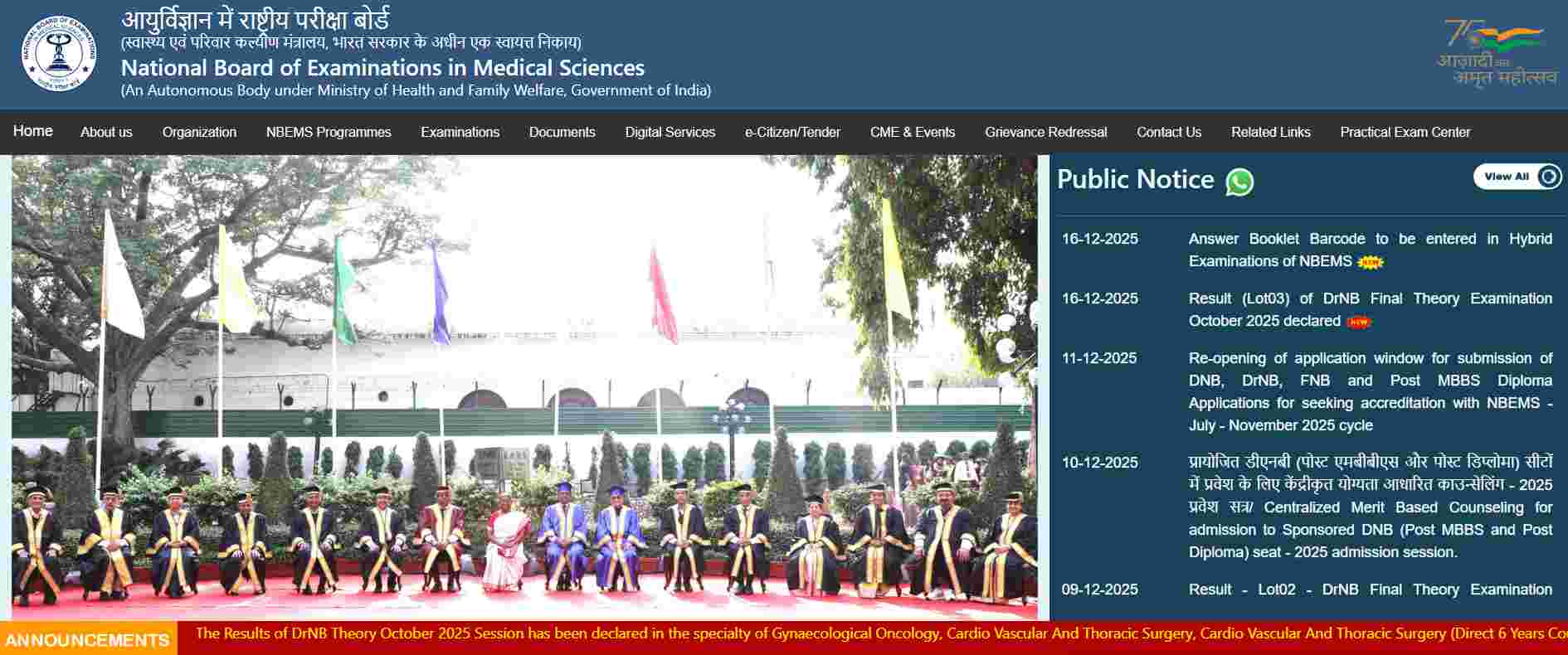The height and width of the screenshot is (655, 1568).
Task: Click the NBEMS circular logo emblem
Action: click(x=58, y=55)
